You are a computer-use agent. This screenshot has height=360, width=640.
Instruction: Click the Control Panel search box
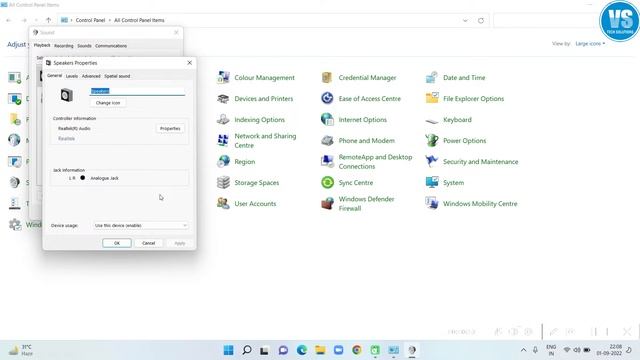pos(545,20)
